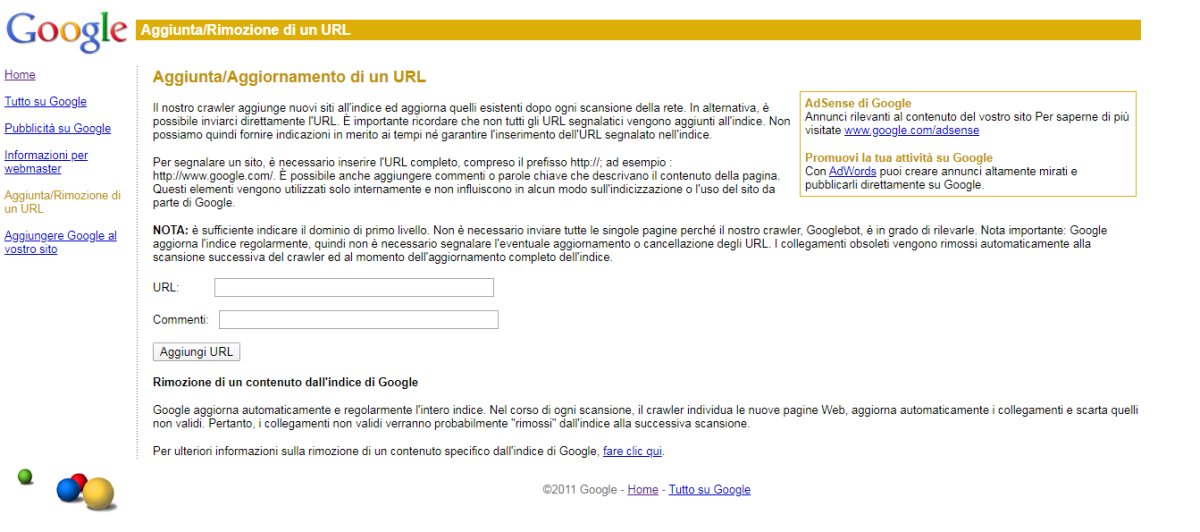Focus the URL input field
The image size is (1200, 532).
coord(354,288)
